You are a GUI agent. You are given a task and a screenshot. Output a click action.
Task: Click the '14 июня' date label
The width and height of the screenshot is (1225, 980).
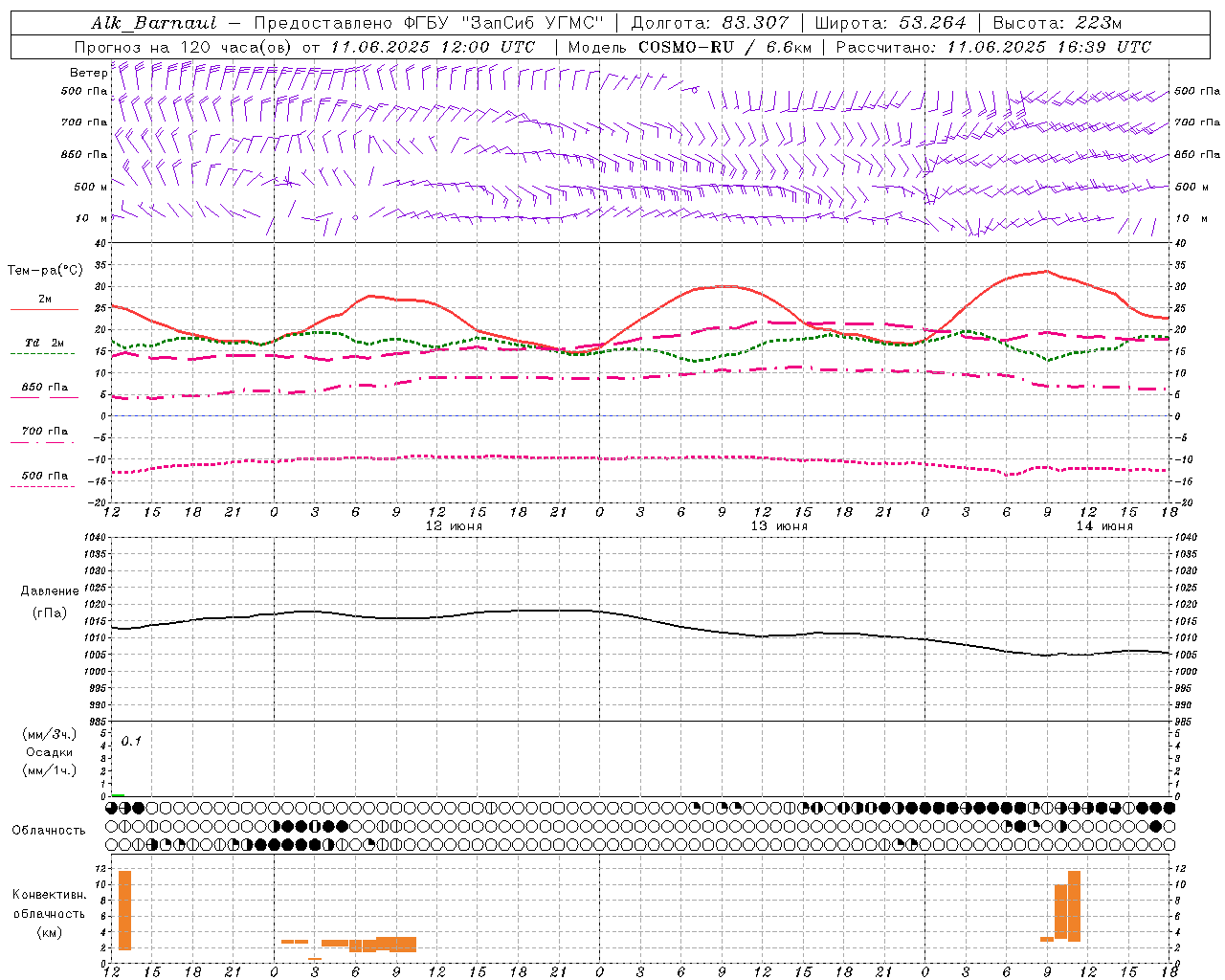(1104, 526)
